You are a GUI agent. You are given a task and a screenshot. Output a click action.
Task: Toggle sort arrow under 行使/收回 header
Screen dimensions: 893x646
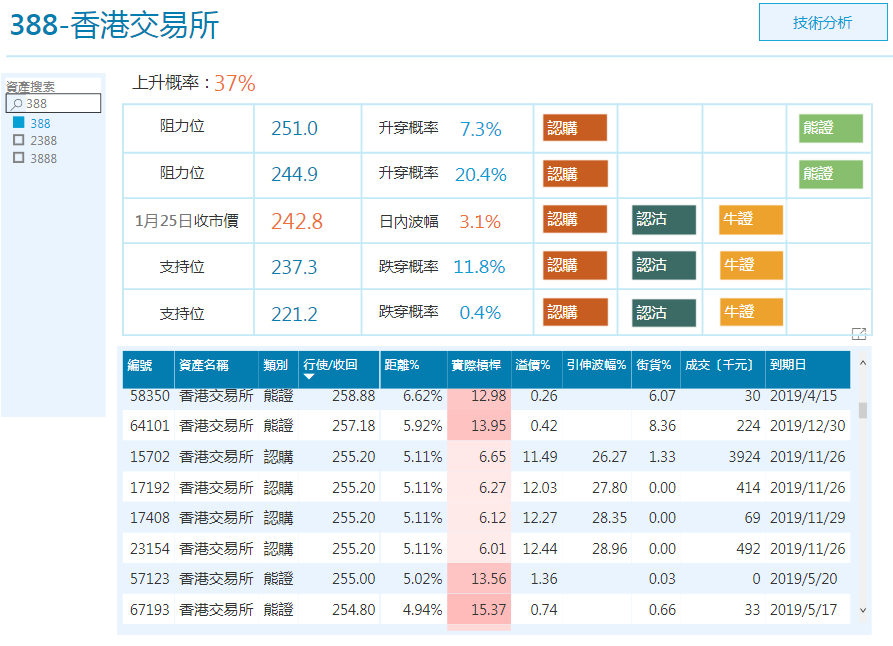pyautogui.click(x=309, y=377)
